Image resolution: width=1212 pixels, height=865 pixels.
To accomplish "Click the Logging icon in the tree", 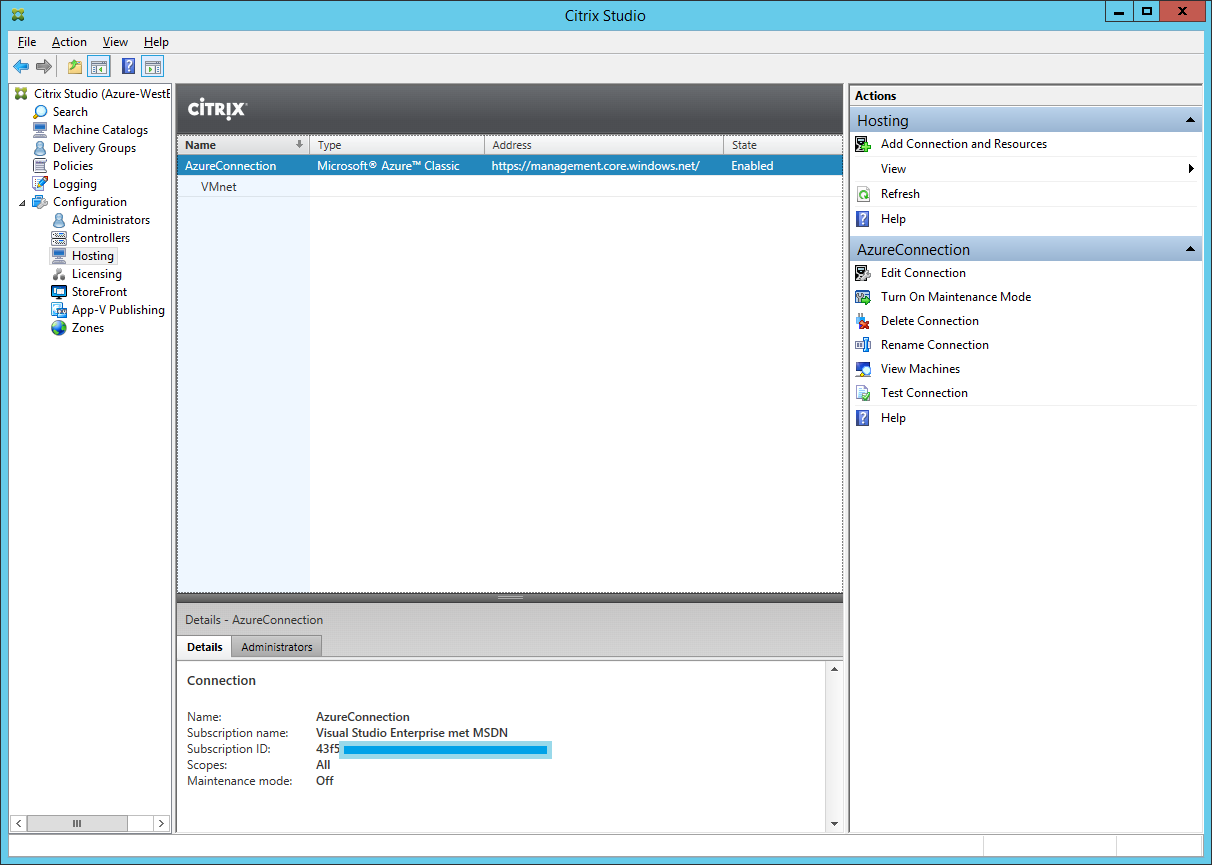I will 40,184.
